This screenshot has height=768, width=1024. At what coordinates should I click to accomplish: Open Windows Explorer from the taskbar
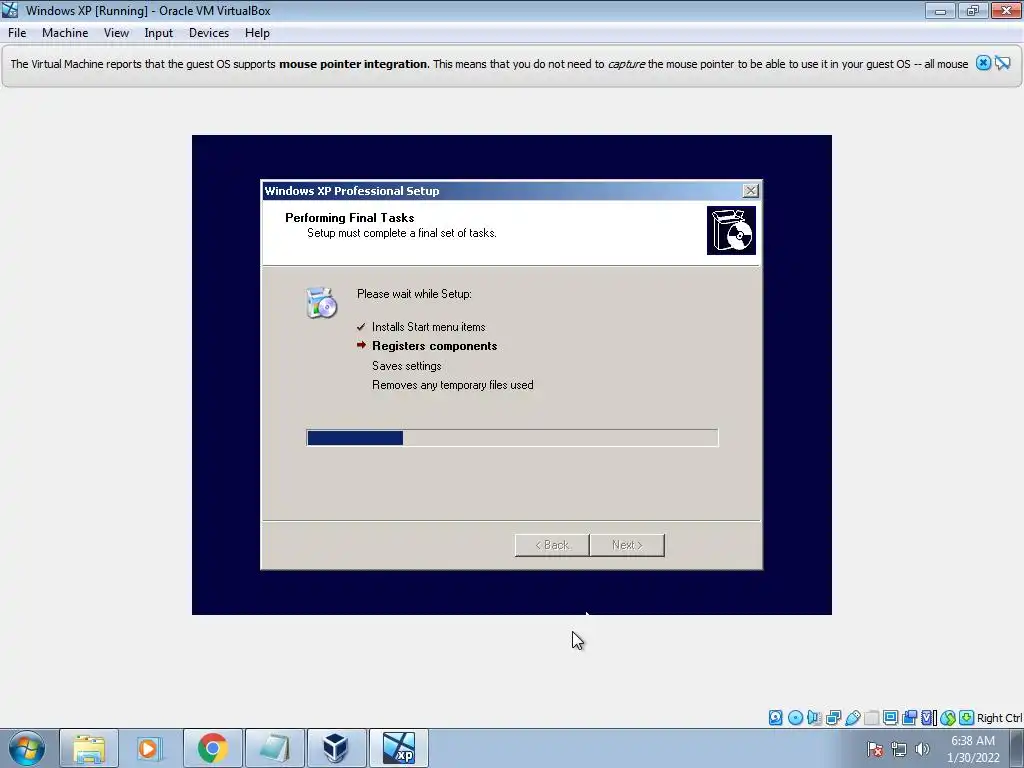click(x=89, y=748)
